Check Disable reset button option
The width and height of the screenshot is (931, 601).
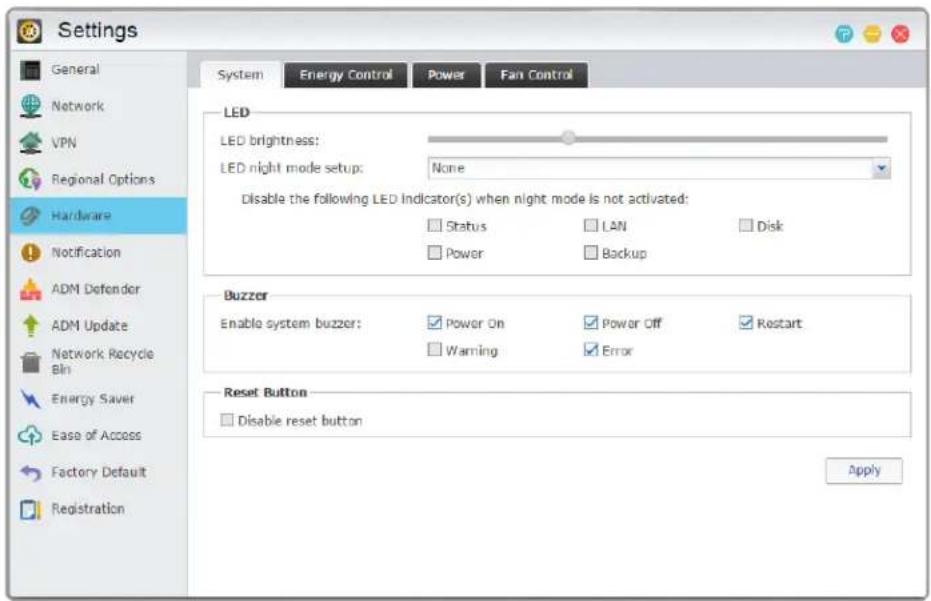227,420
